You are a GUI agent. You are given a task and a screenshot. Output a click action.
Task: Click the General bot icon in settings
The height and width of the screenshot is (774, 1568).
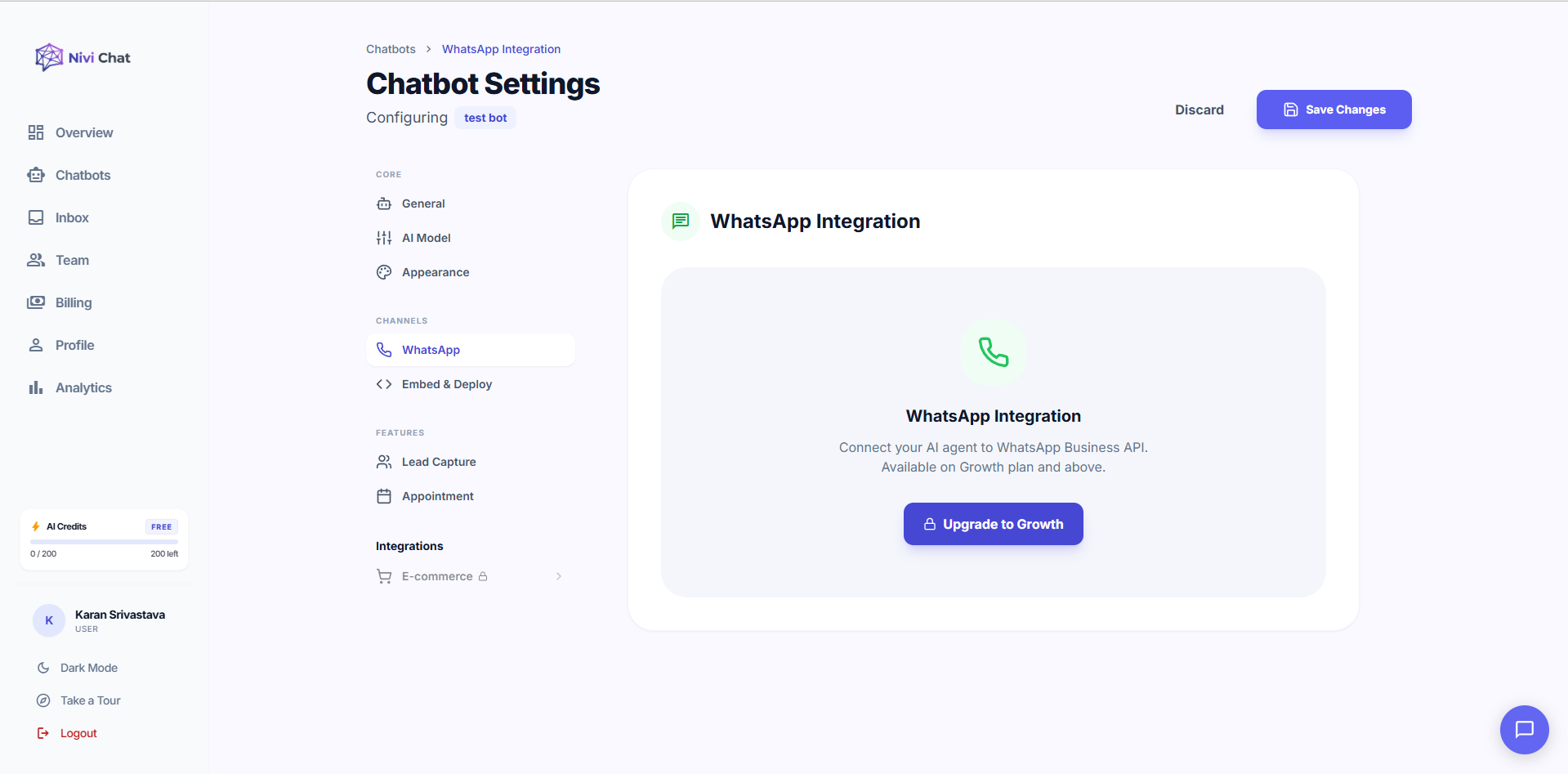tap(384, 204)
